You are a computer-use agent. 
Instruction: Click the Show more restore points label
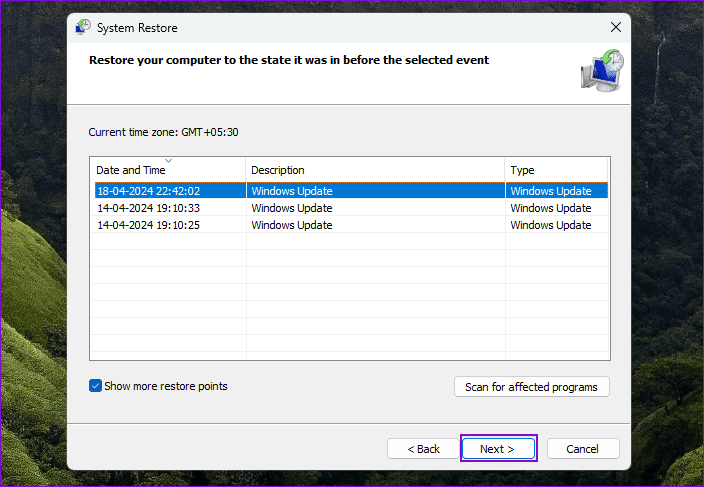pyautogui.click(x=166, y=386)
